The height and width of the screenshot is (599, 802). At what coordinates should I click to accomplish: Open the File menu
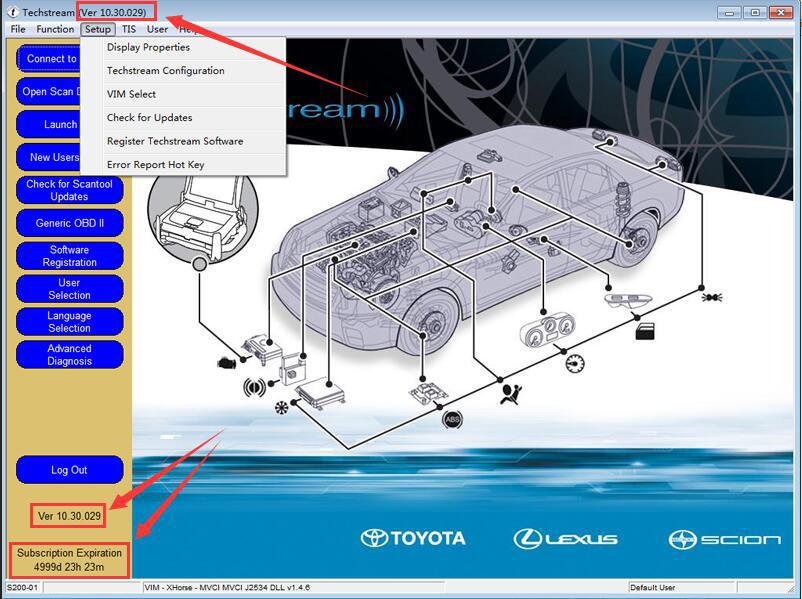pos(18,29)
